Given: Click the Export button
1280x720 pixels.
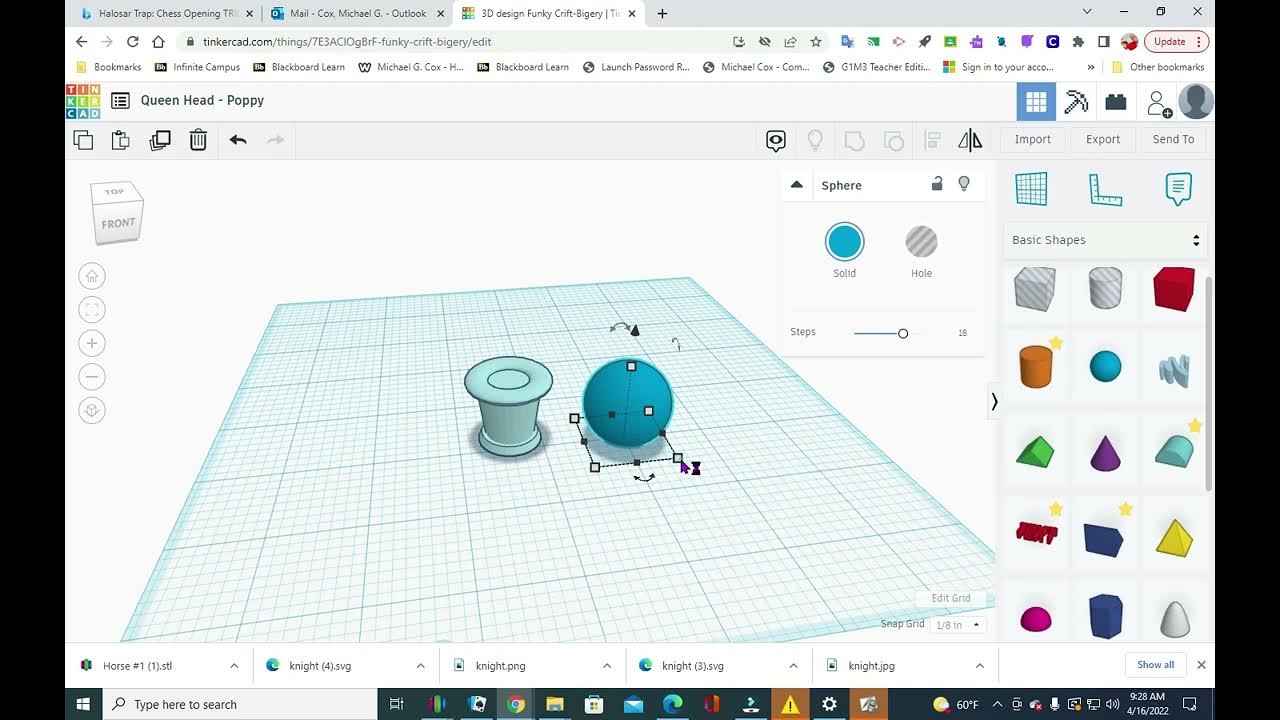Looking at the screenshot, I should [1103, 140].
